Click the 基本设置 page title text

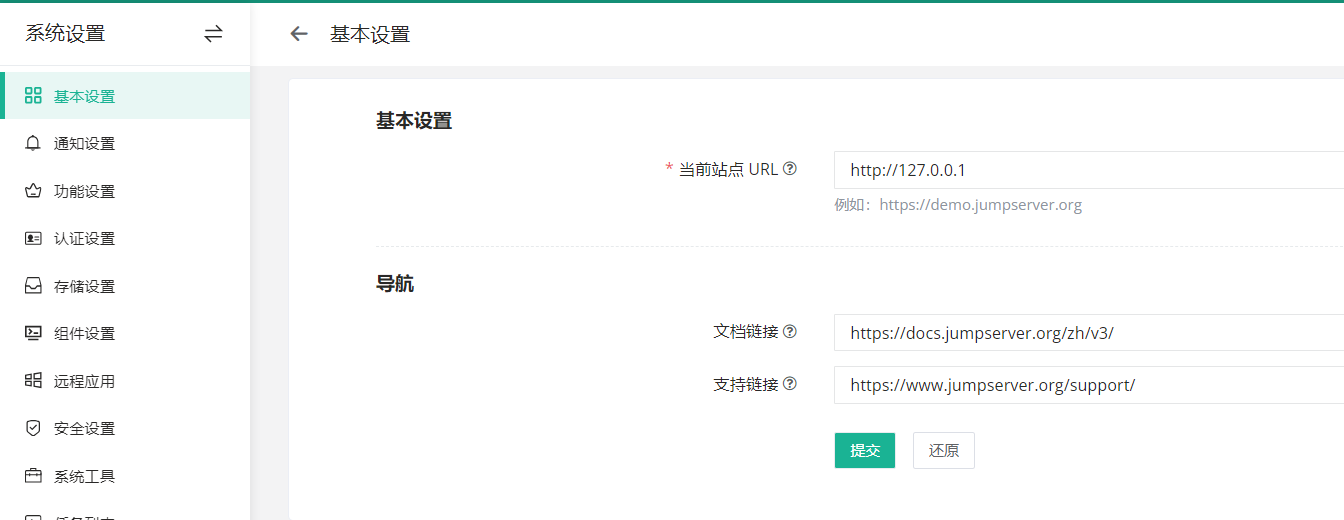pyautogui.click(x=370, y=34)
